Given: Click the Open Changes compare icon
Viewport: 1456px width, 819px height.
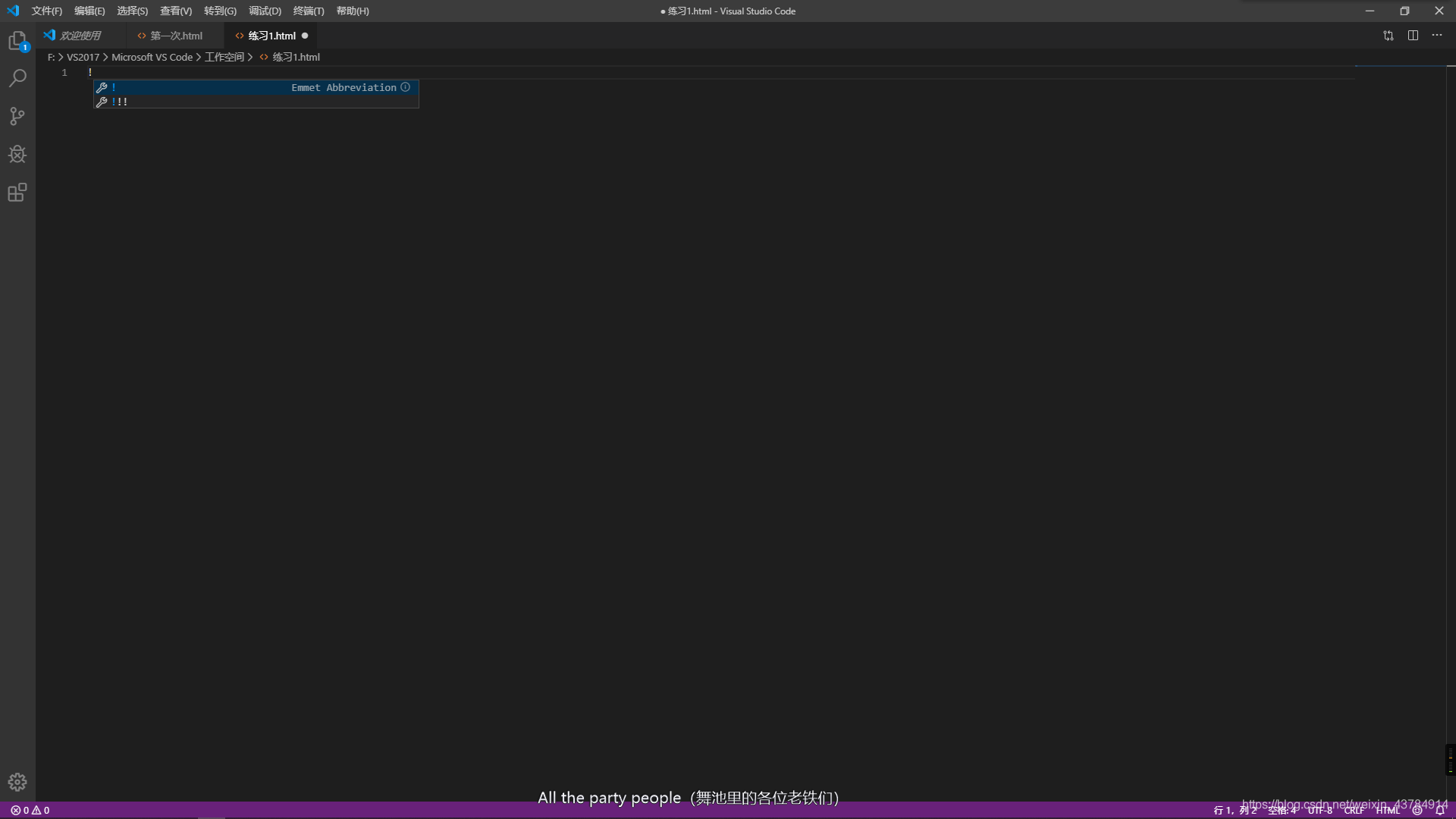Looking at the screenshot, I should pos(1389,36).
